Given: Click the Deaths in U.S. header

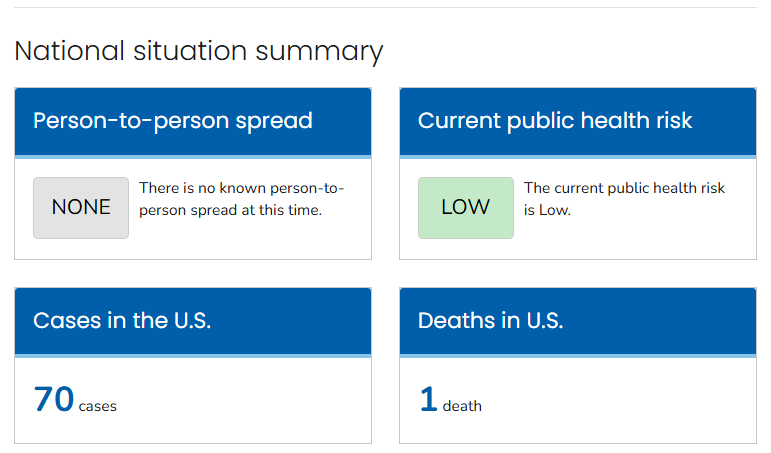Looking at the screenshot, I should coord(578,321).
